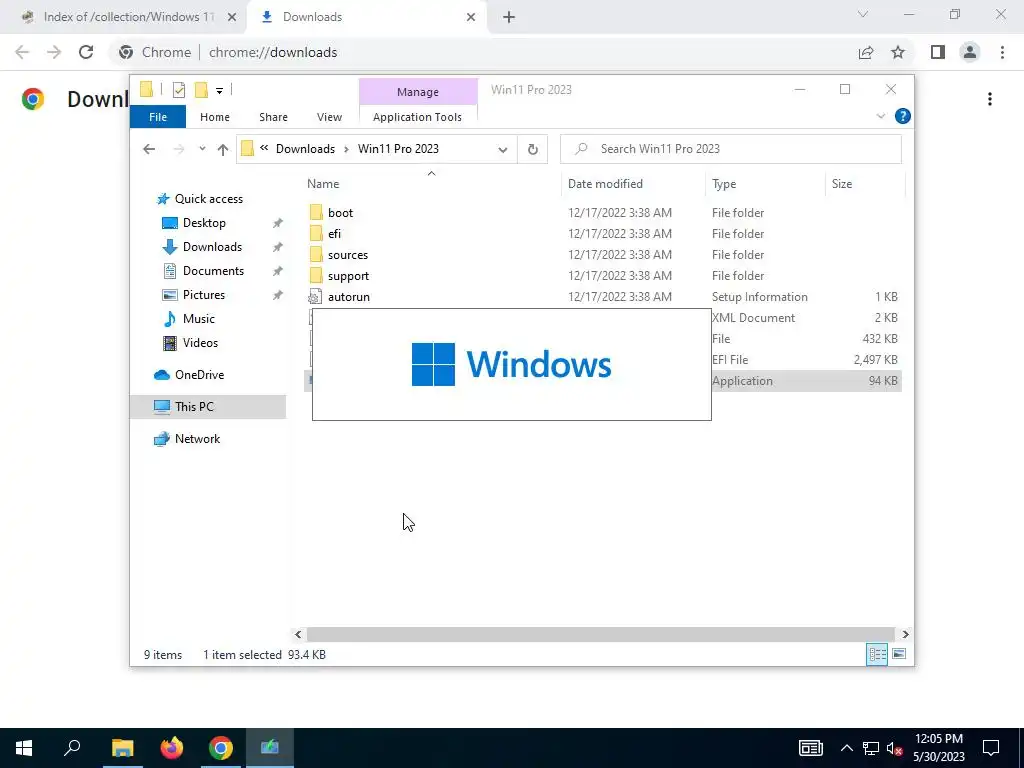Switch to large icons view button
The image size is (1024, 768).
(x=899, y=654)
